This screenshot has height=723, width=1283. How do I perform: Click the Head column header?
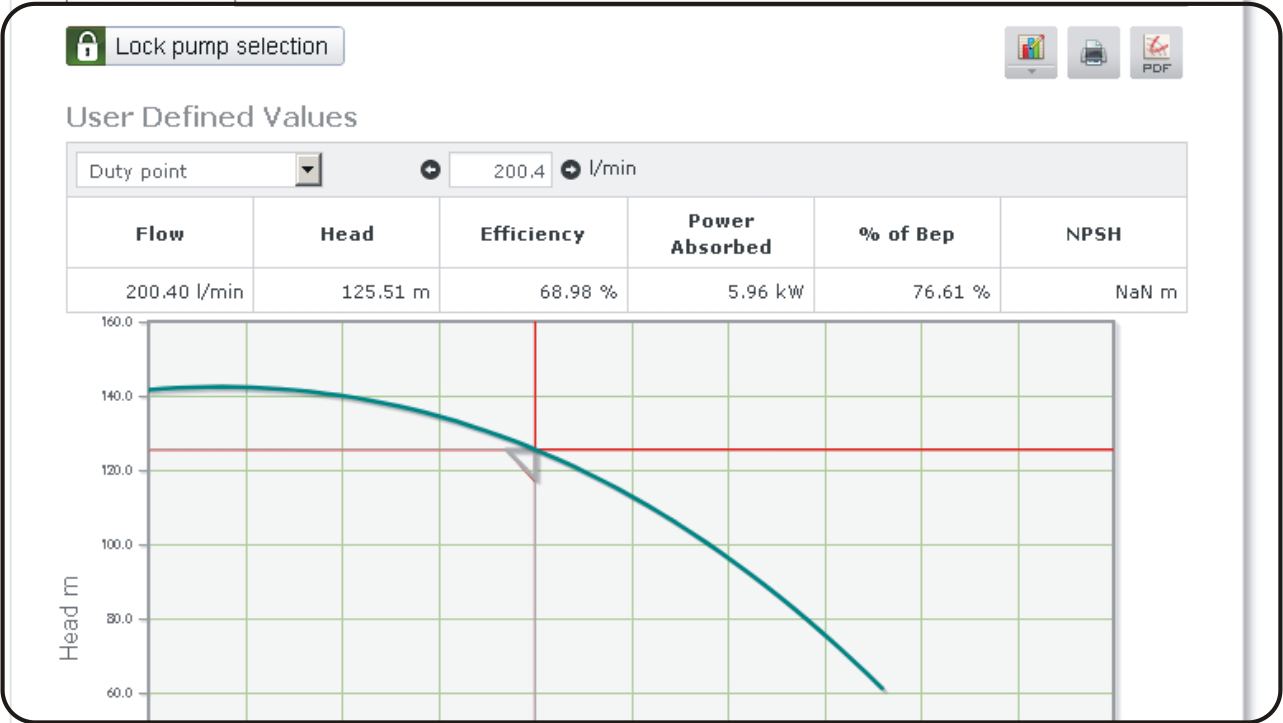pyautogui.click(x=346, y=234)
